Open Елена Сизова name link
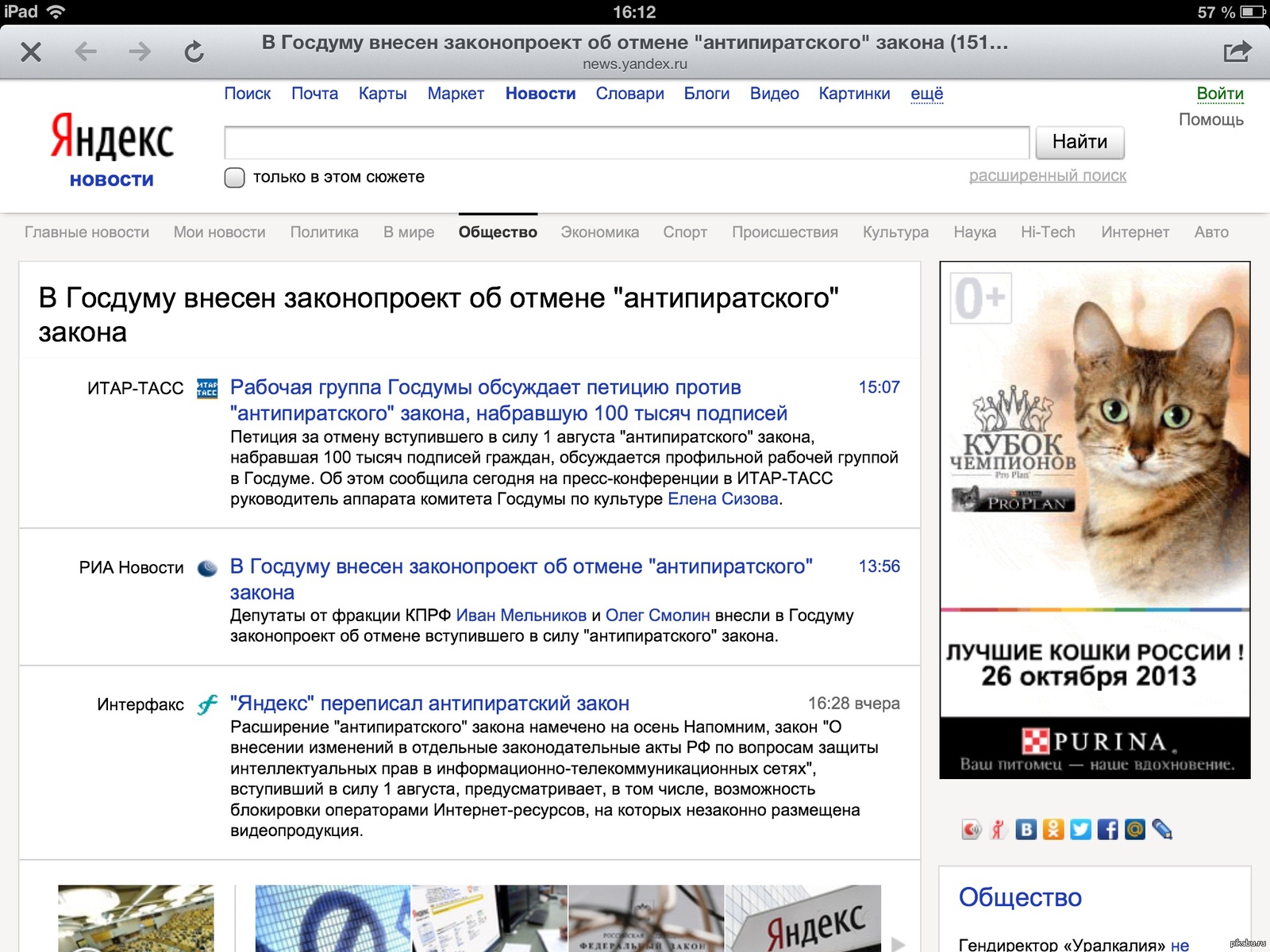This screenshot has height=952, width=1270. 722,499
